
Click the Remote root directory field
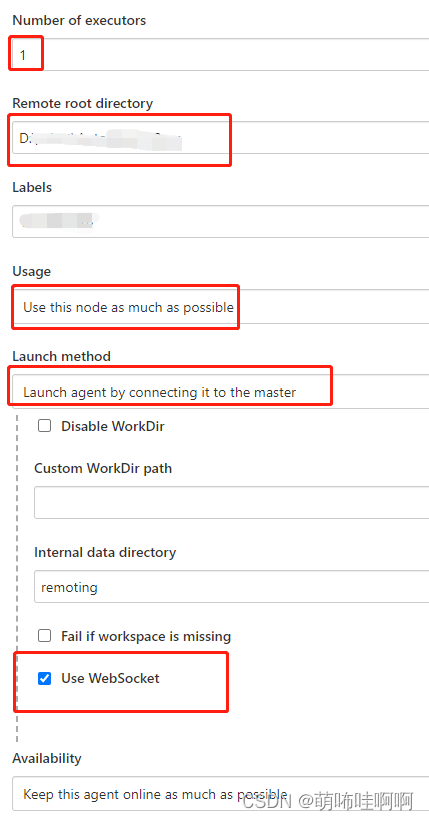(x=220, y=138)
